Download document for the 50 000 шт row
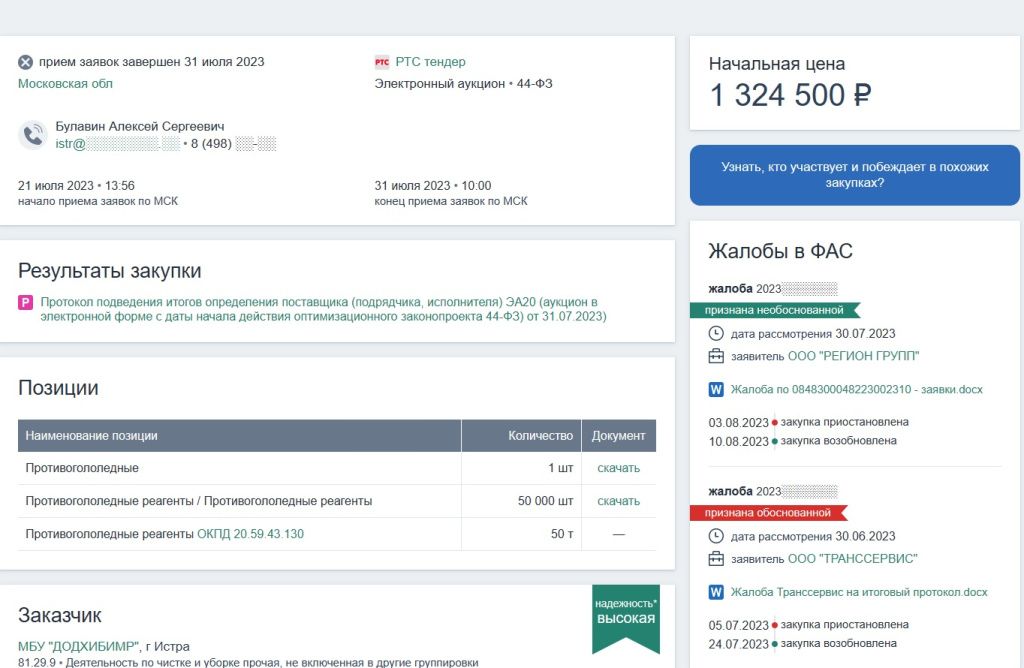This screenshot has width=1024, height=668. coord(618,501)
